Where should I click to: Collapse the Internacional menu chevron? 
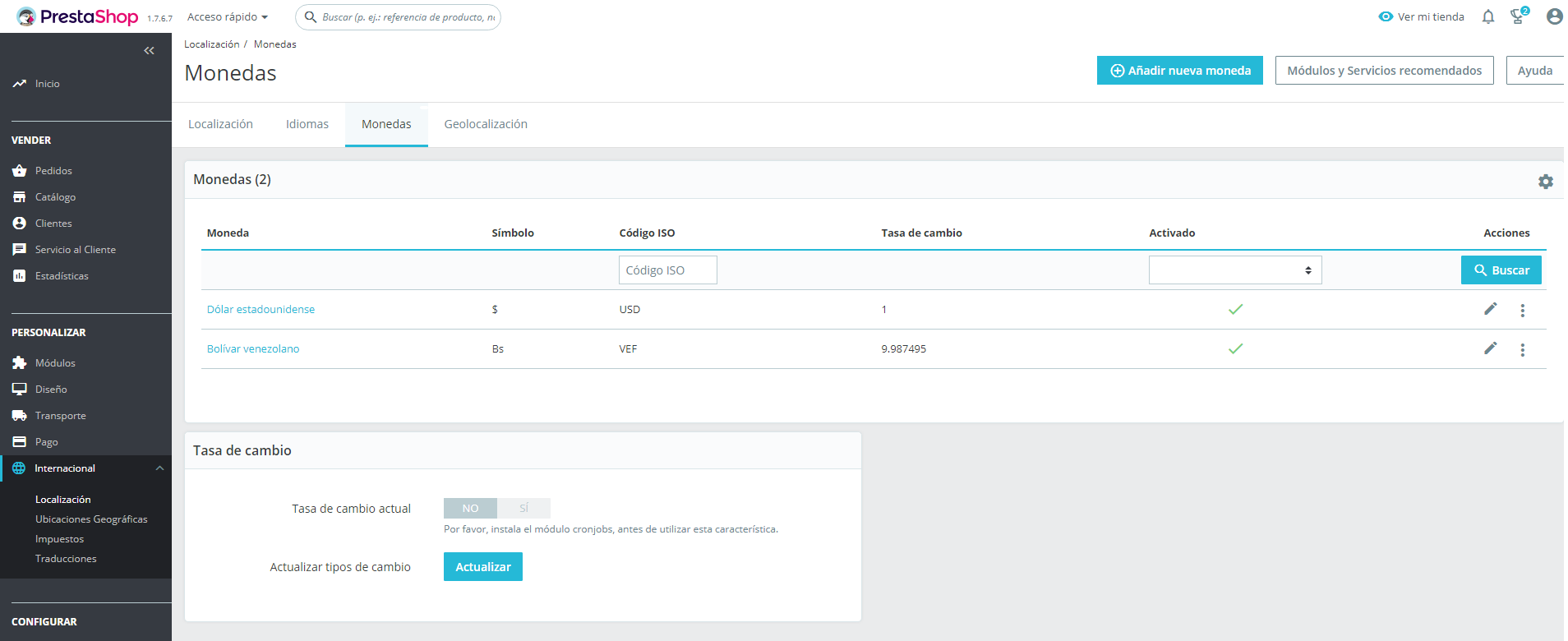[x=159, y=468]
